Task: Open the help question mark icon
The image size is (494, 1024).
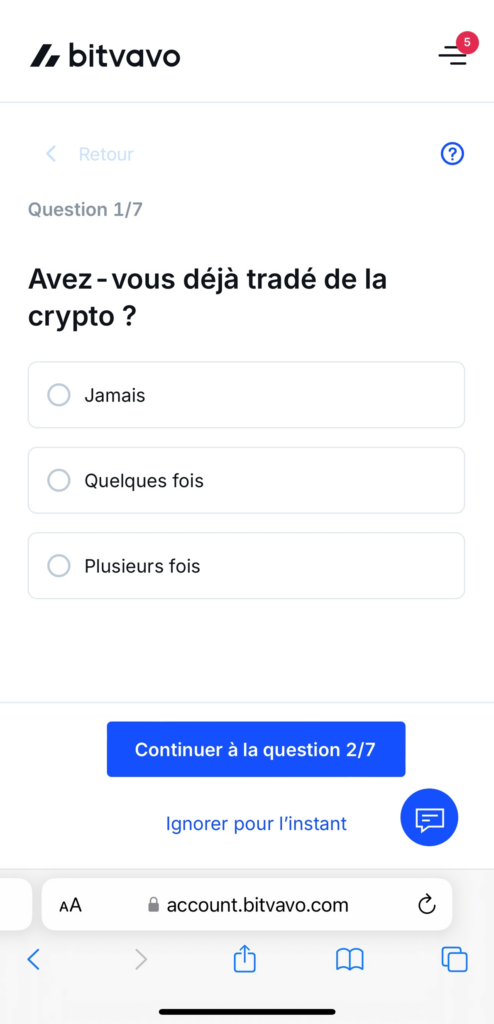Action: tap(452, 154)
